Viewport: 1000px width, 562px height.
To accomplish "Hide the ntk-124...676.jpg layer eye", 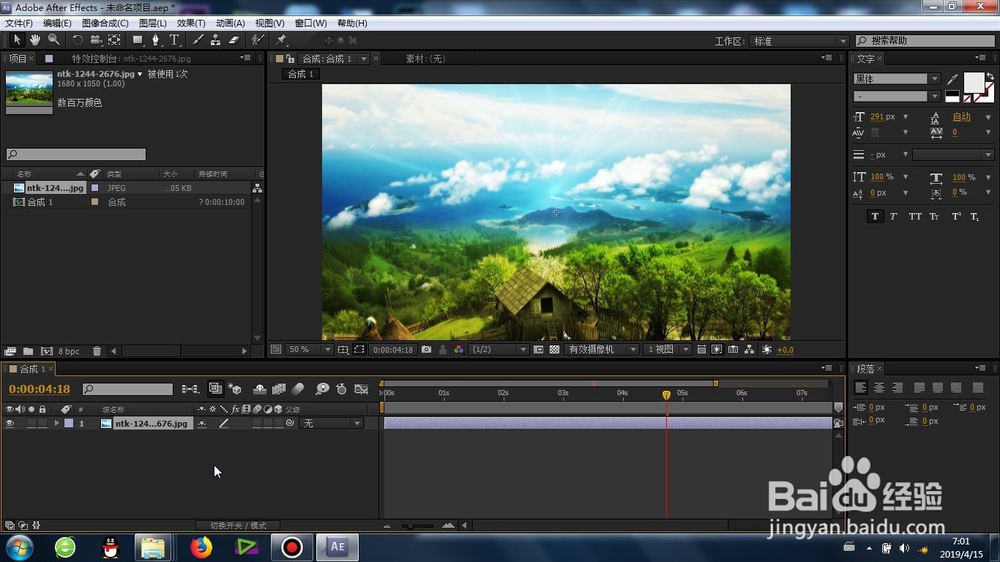I will pyautogui.click(x=10, y=423).
